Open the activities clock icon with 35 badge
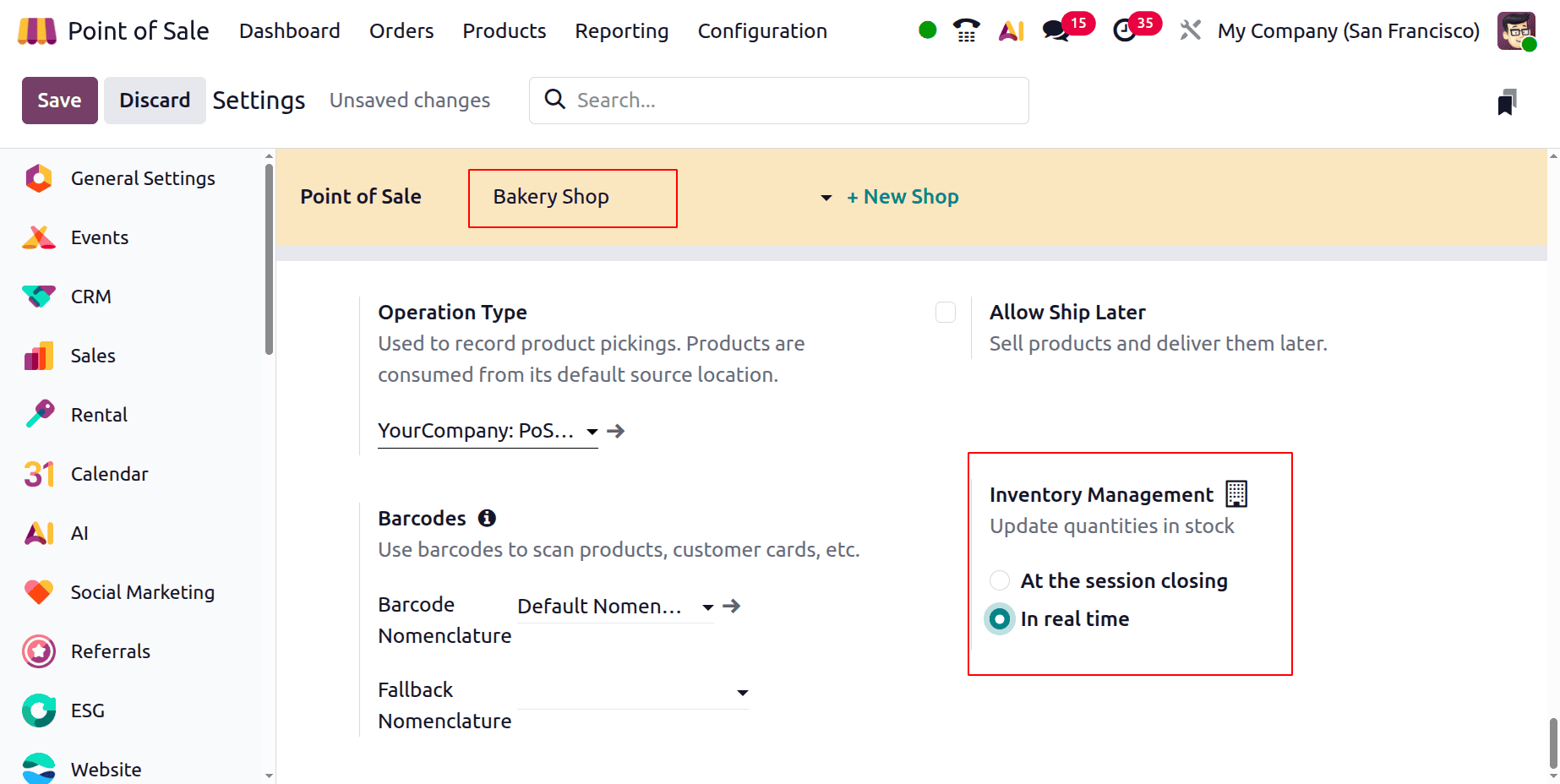Viewport: 1560px width, 784px height. (1124, 31)
